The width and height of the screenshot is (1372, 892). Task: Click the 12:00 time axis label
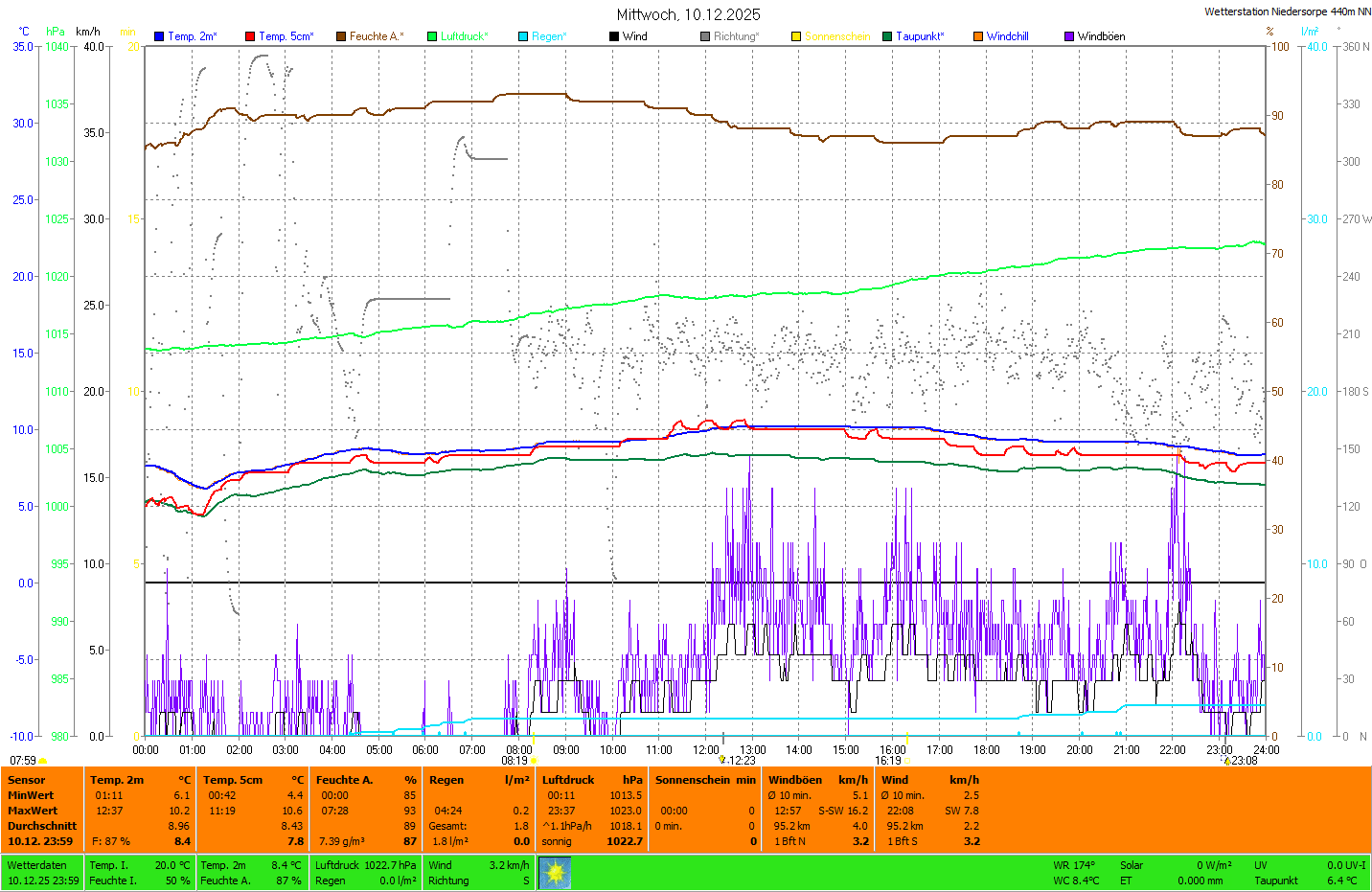[x=706, y=750]
